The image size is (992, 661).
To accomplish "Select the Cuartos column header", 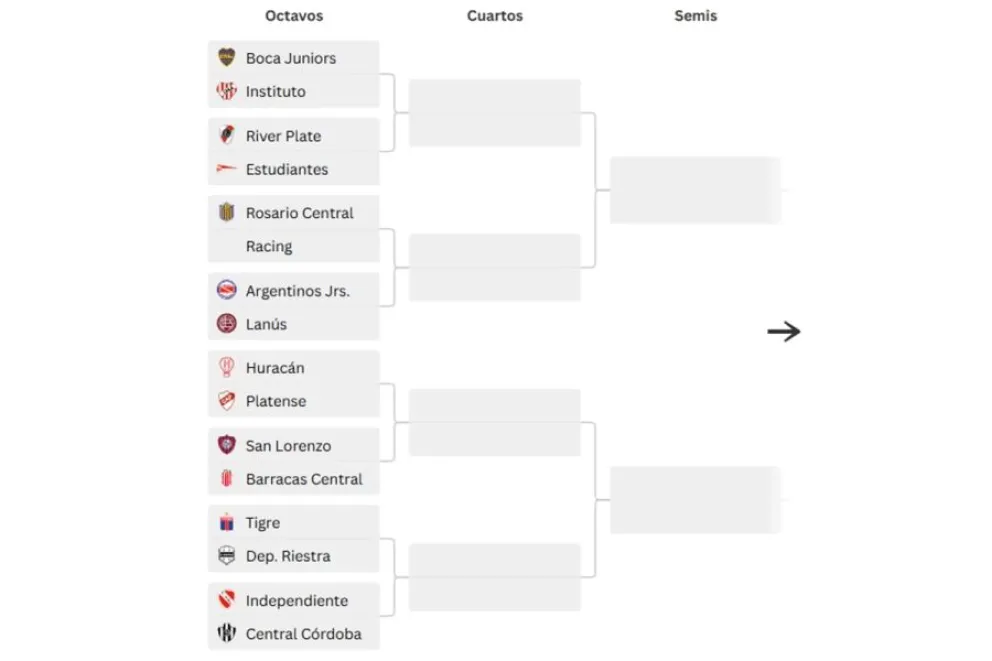I will 495,16.
